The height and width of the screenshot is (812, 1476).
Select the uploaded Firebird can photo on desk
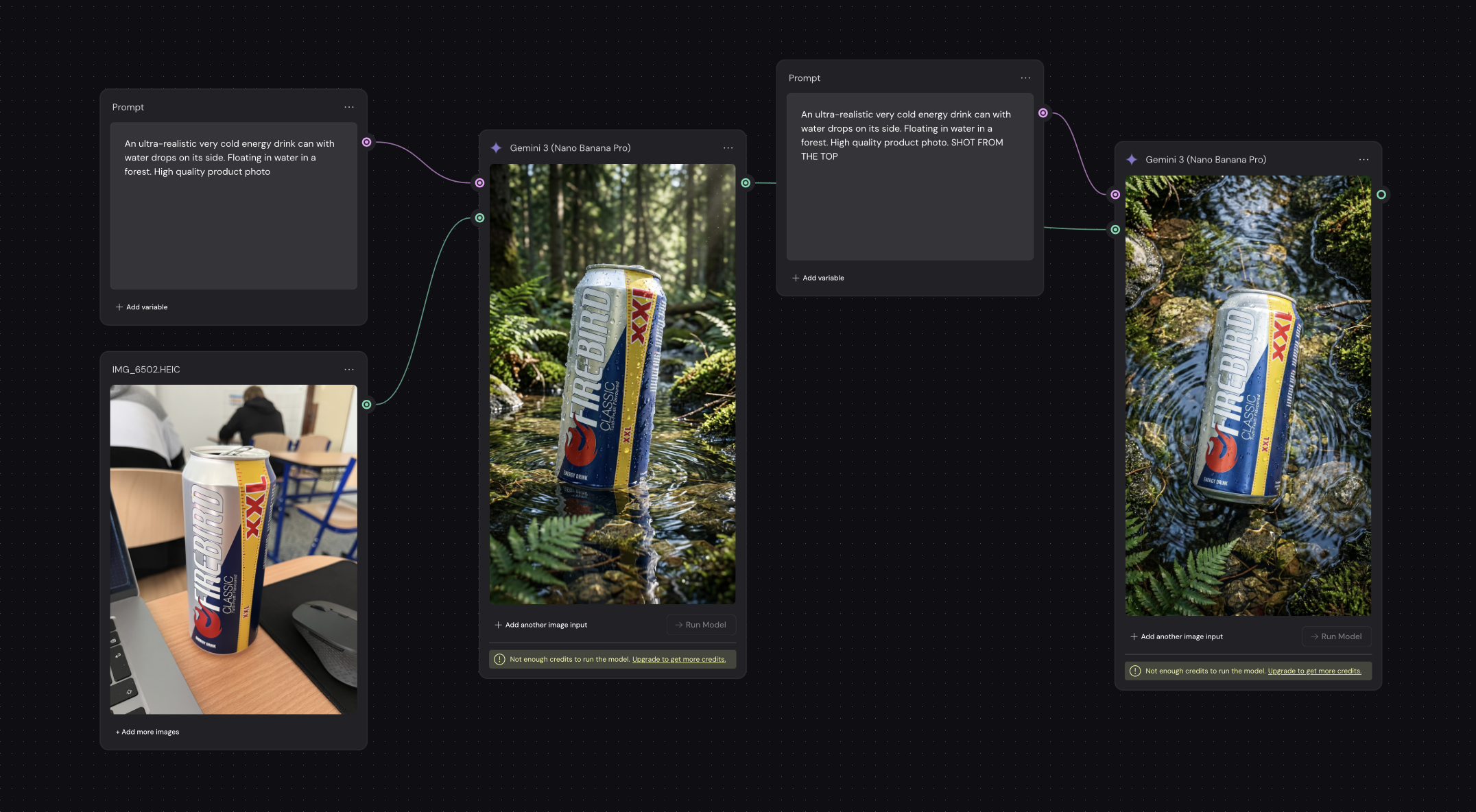pos(234,549)
